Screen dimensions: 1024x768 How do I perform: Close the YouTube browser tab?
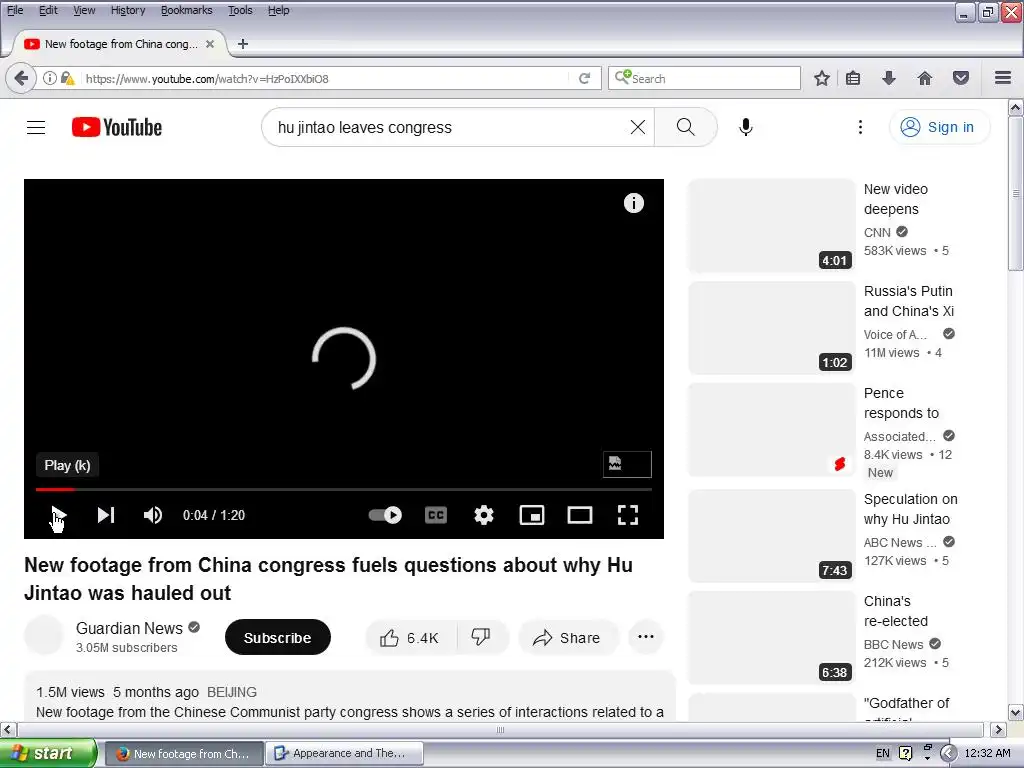210,44
